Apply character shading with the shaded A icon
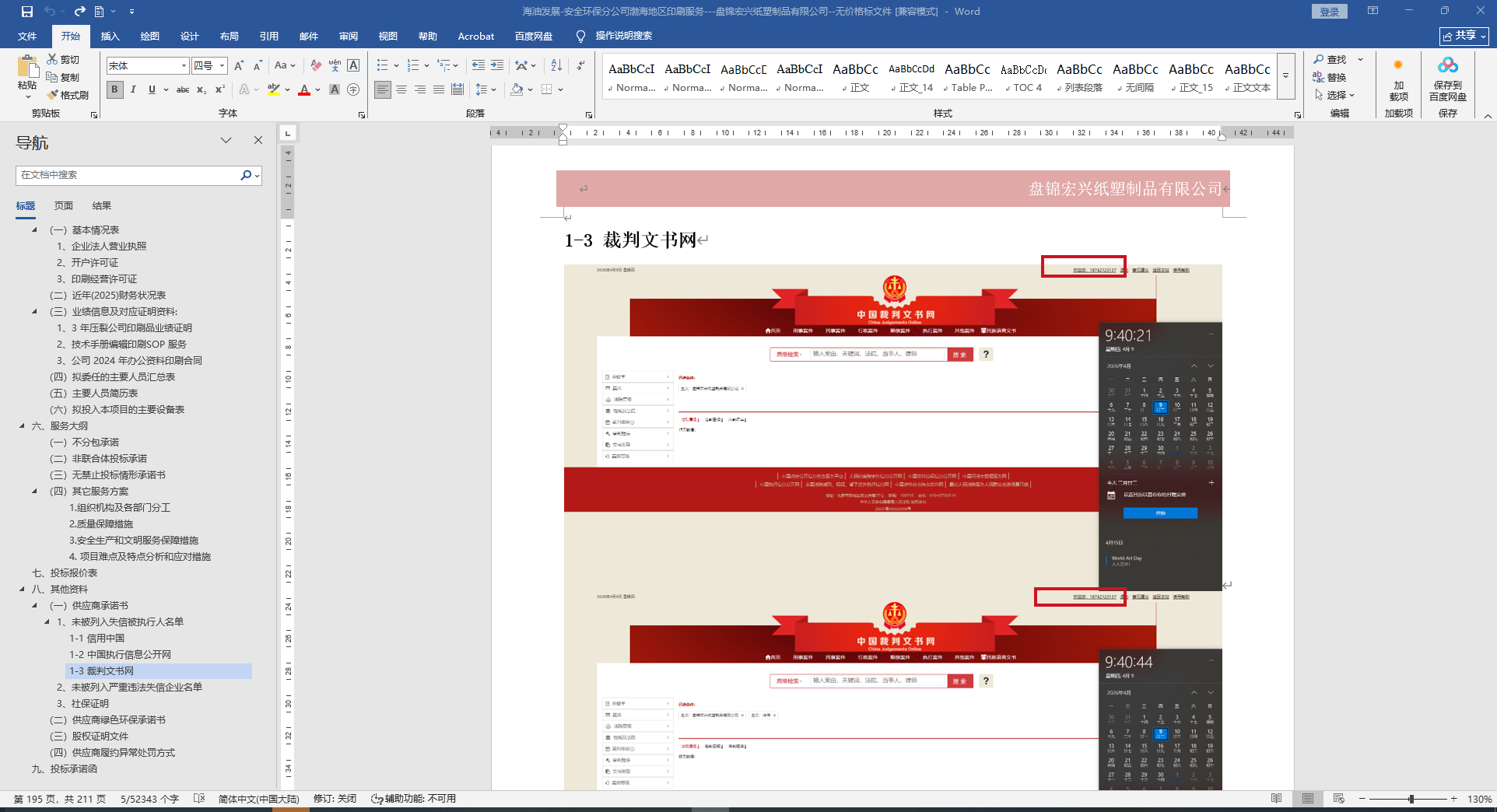 point(335,89)
